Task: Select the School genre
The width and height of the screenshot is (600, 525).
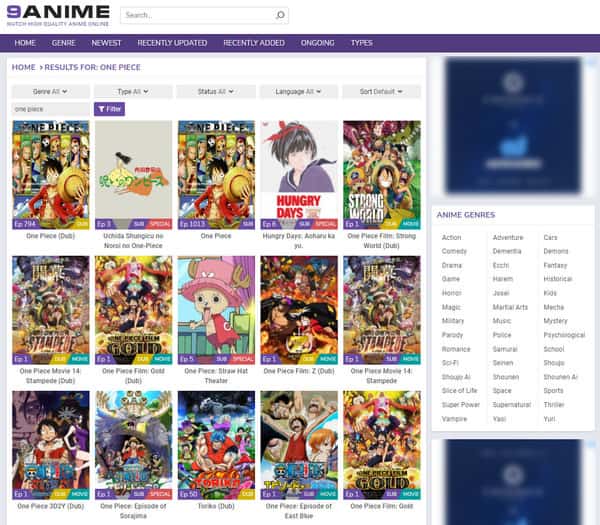Action: (x=554, y=349)
